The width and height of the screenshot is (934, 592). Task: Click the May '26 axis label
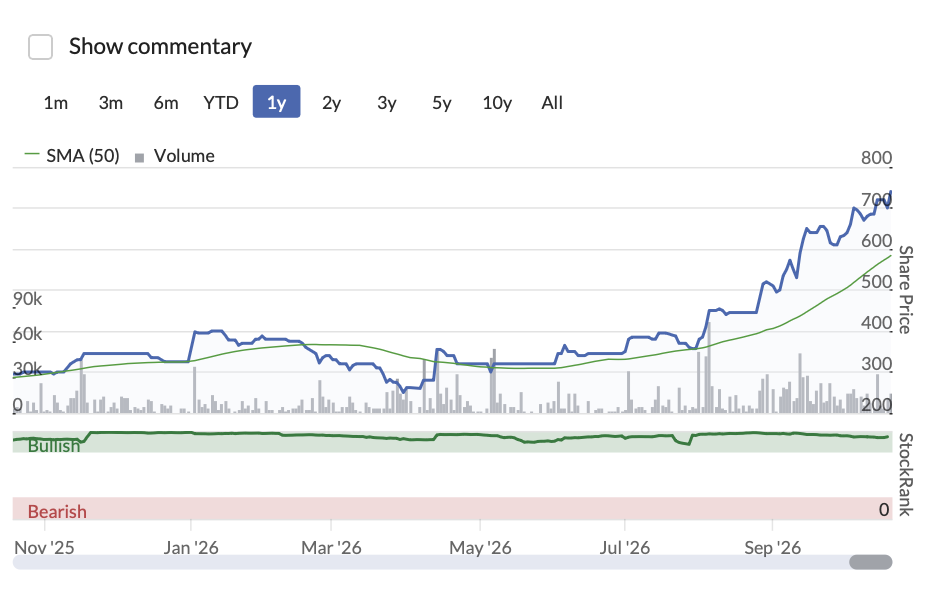tap(480, 547)
